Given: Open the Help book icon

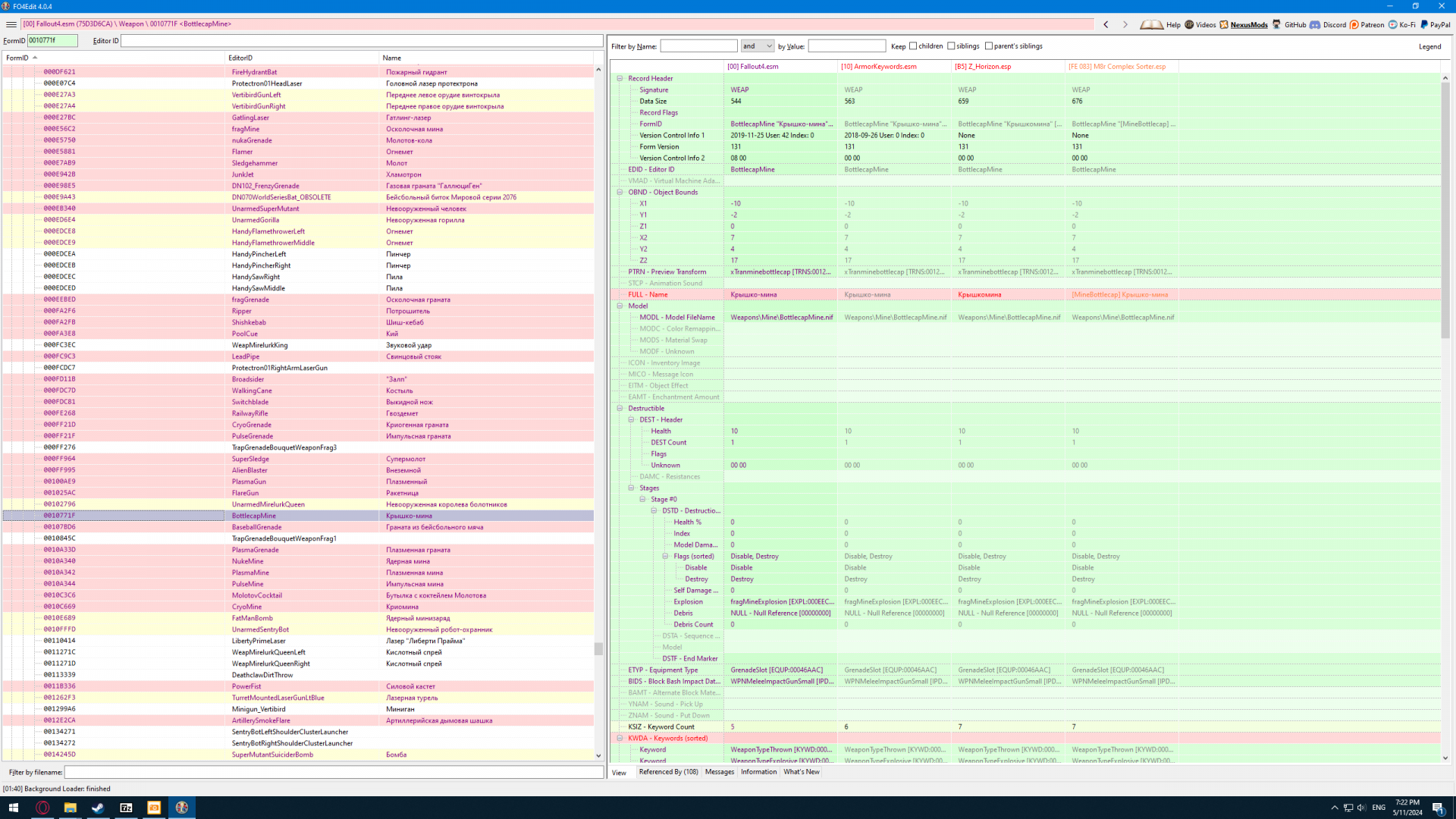Looking at the screenshot, I should pyautogui.click(x=1151, y=24).
